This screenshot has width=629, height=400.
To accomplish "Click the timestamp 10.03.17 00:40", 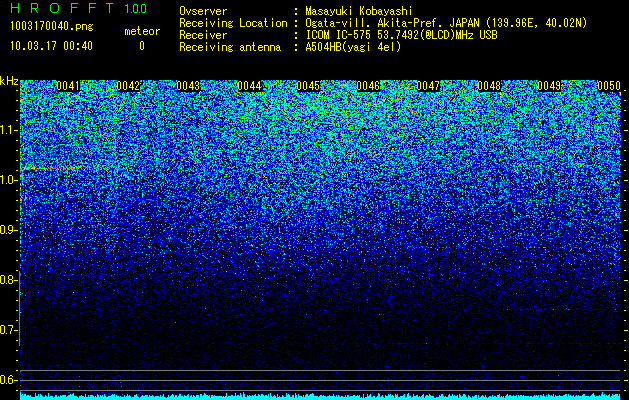I will [x=51, y=46].
